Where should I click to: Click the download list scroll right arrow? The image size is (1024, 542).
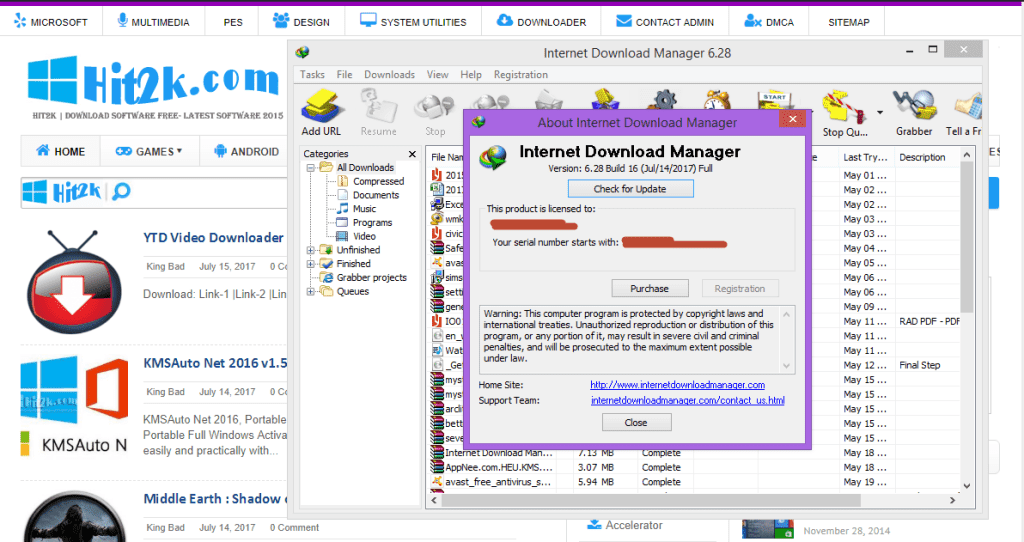coord(953,500)
